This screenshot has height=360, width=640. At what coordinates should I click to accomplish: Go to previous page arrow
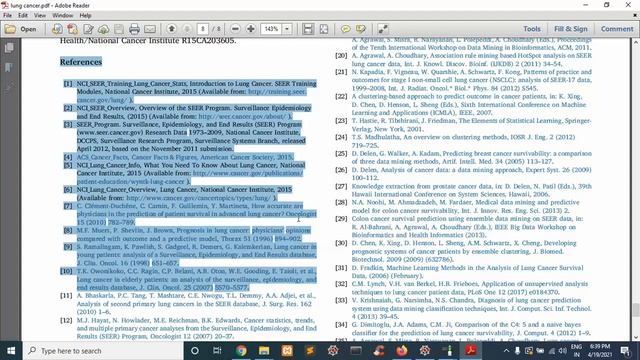(172, 29)
